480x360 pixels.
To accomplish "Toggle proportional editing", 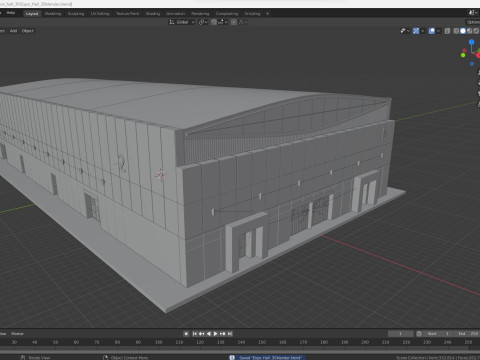I will [234, 22].
